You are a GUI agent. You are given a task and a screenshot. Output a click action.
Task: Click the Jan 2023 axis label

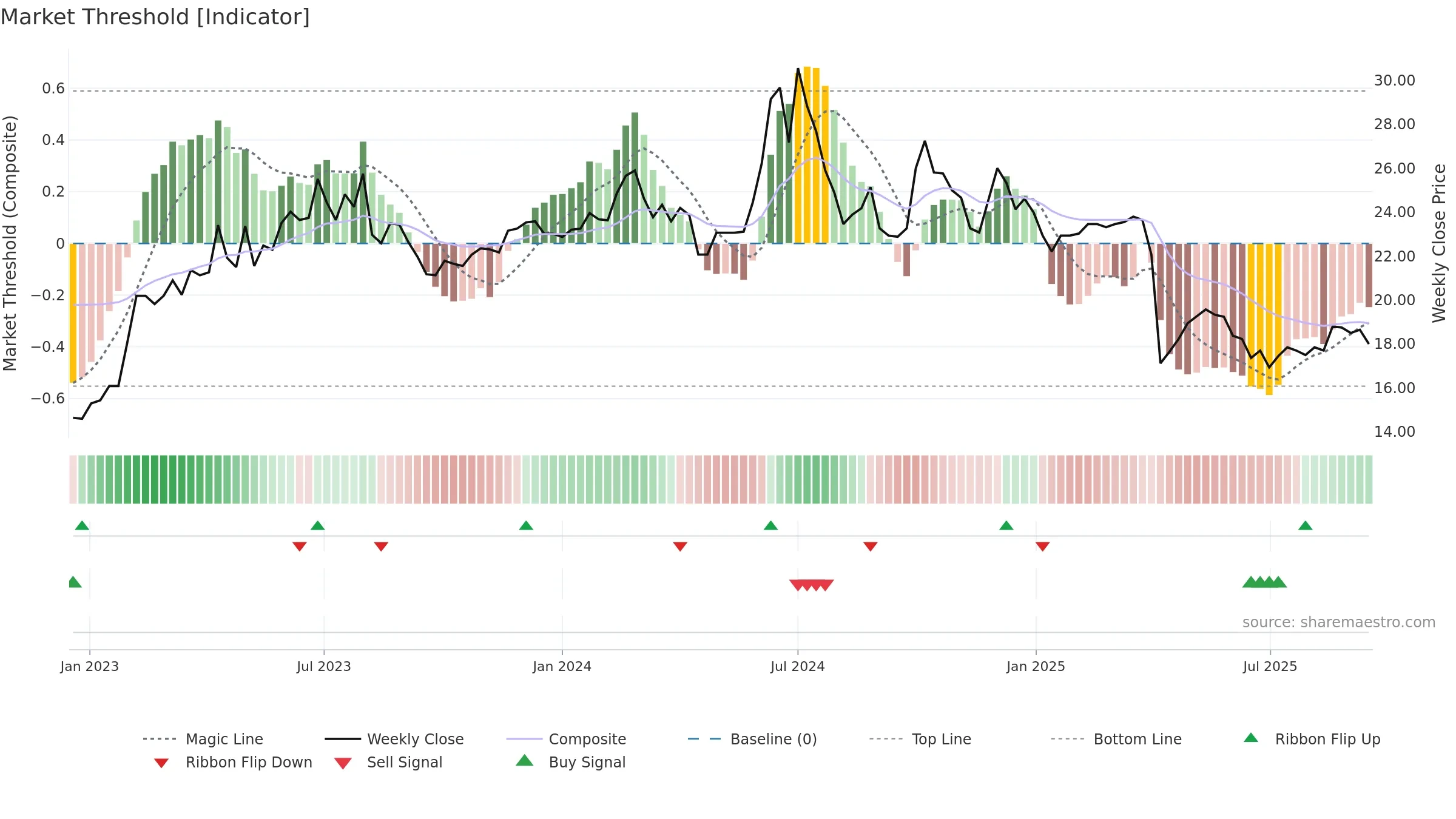[90, 666]
